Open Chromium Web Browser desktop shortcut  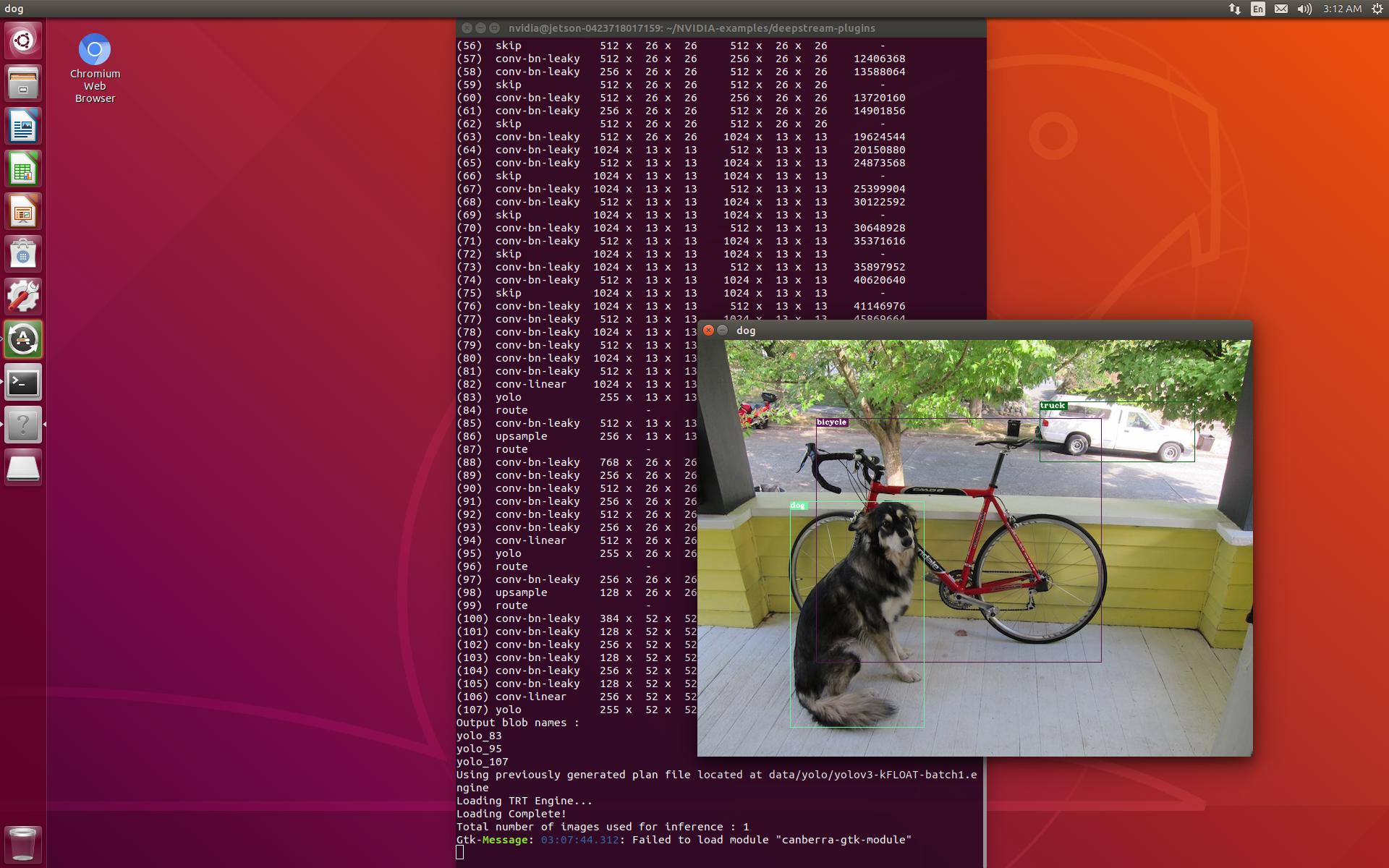[x=95, y=51]
